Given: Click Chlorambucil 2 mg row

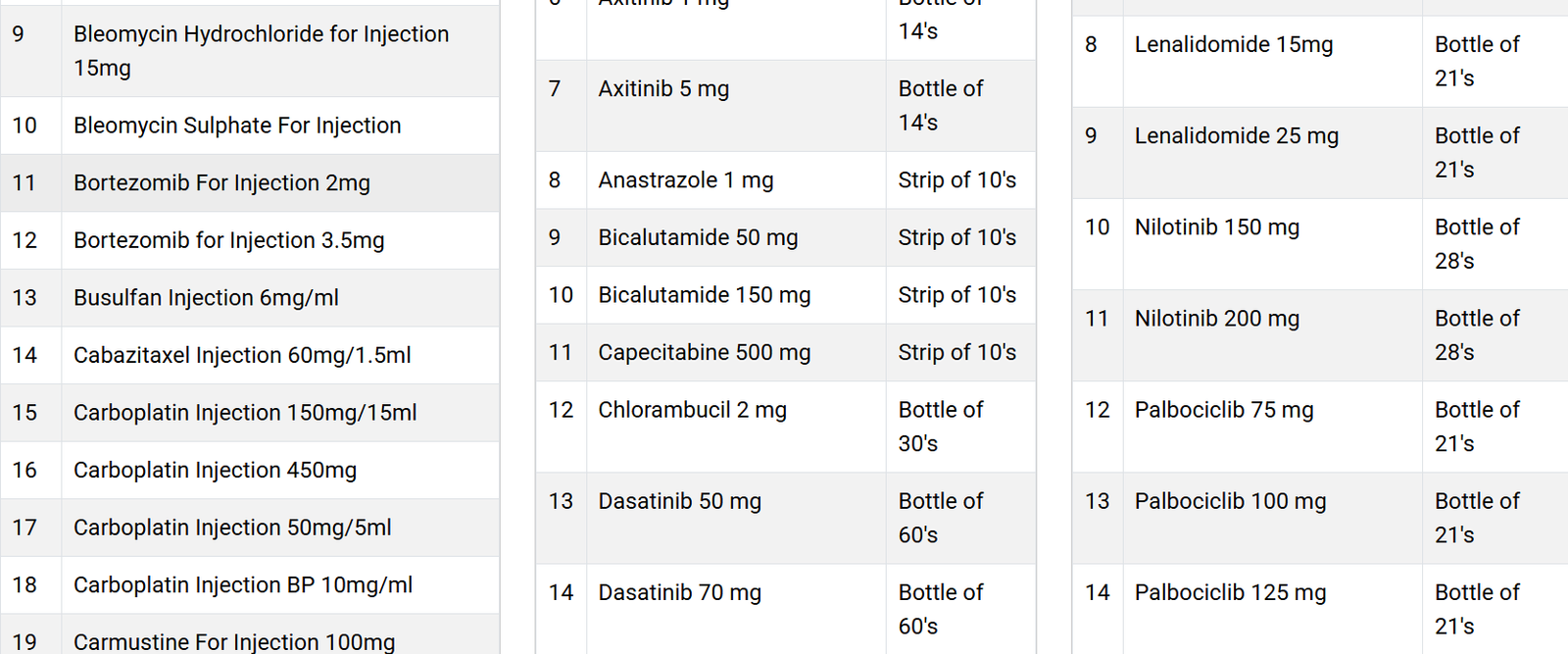Looking at the screenshot, I should [x=786, y=427].
